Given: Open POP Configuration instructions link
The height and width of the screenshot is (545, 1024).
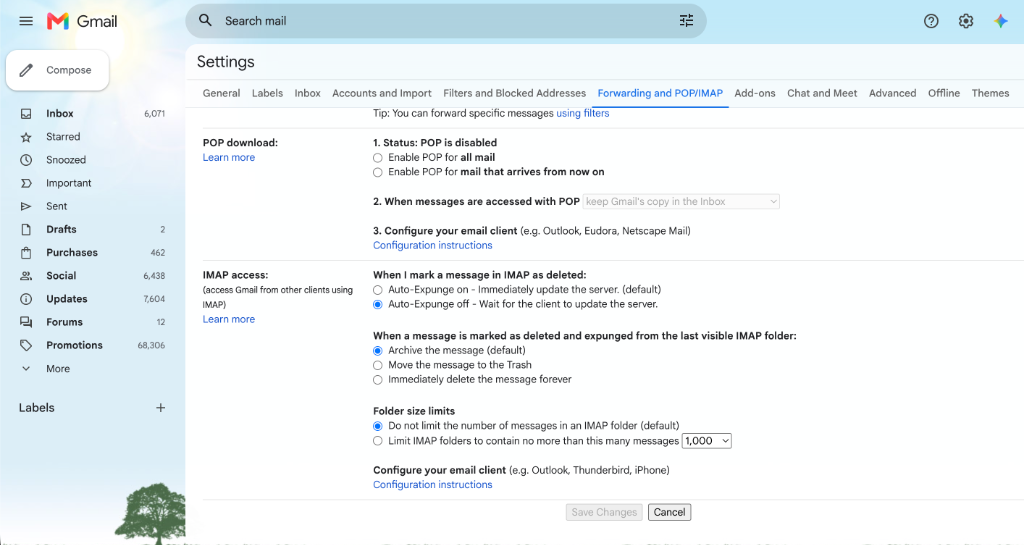Looking at the screenshot, I should [433, 245].
